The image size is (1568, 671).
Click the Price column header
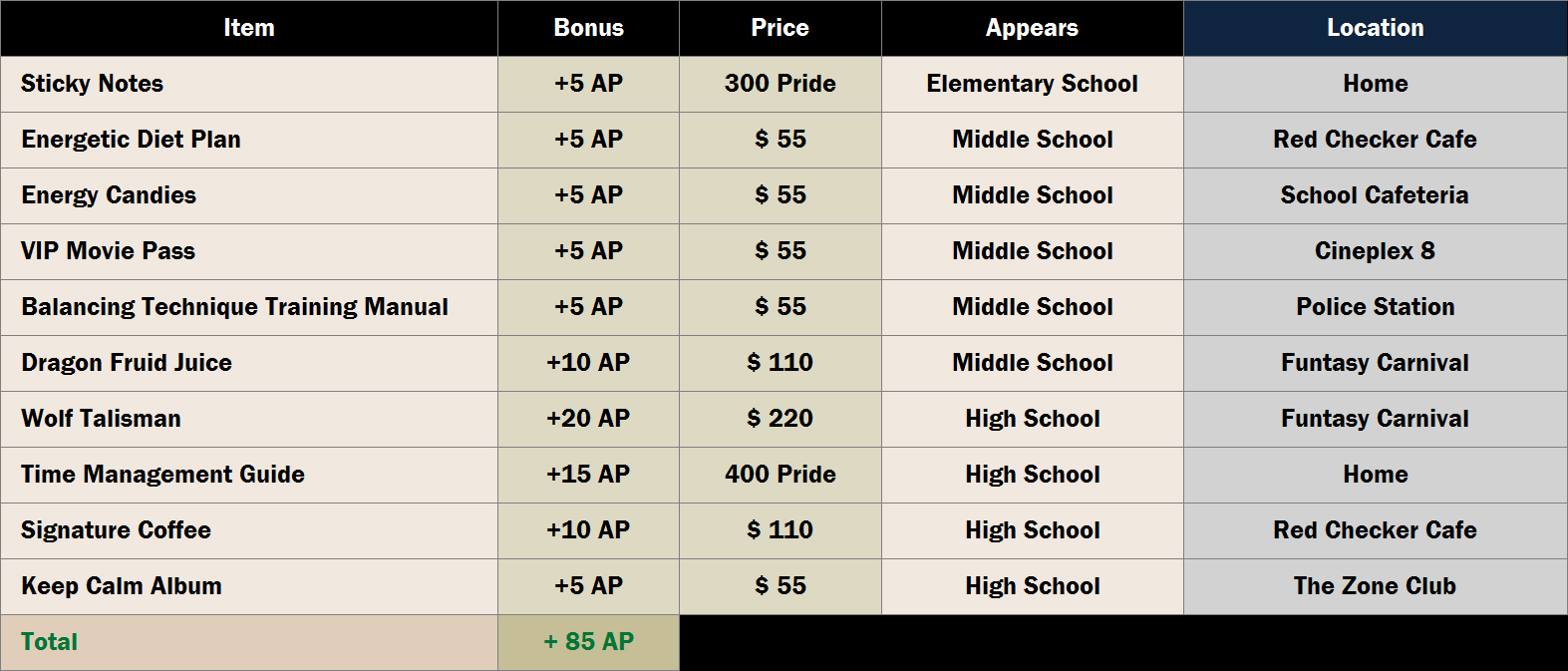coord(780,28)
